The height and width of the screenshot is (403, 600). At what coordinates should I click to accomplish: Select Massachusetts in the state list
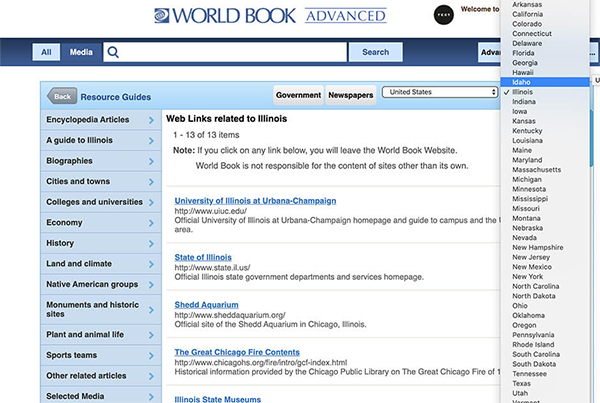coord(545,170)
